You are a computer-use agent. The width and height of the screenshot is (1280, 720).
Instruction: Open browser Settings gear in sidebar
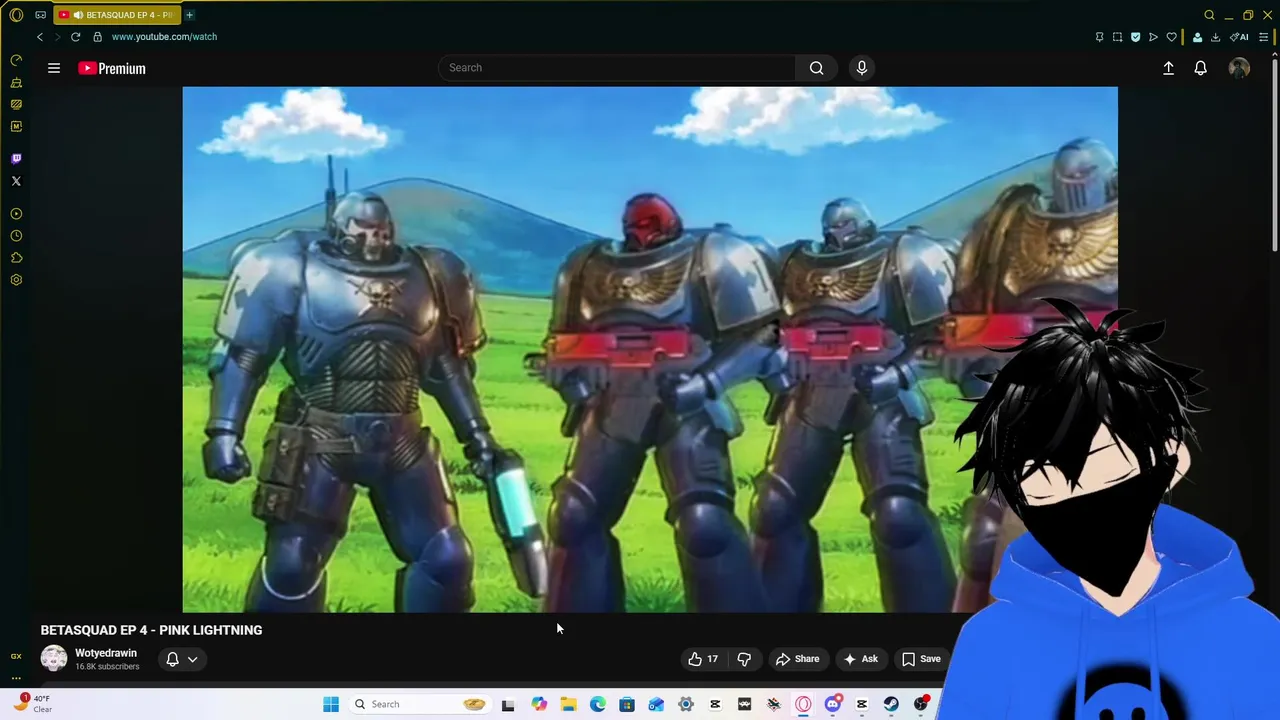[x=16, y=280]
